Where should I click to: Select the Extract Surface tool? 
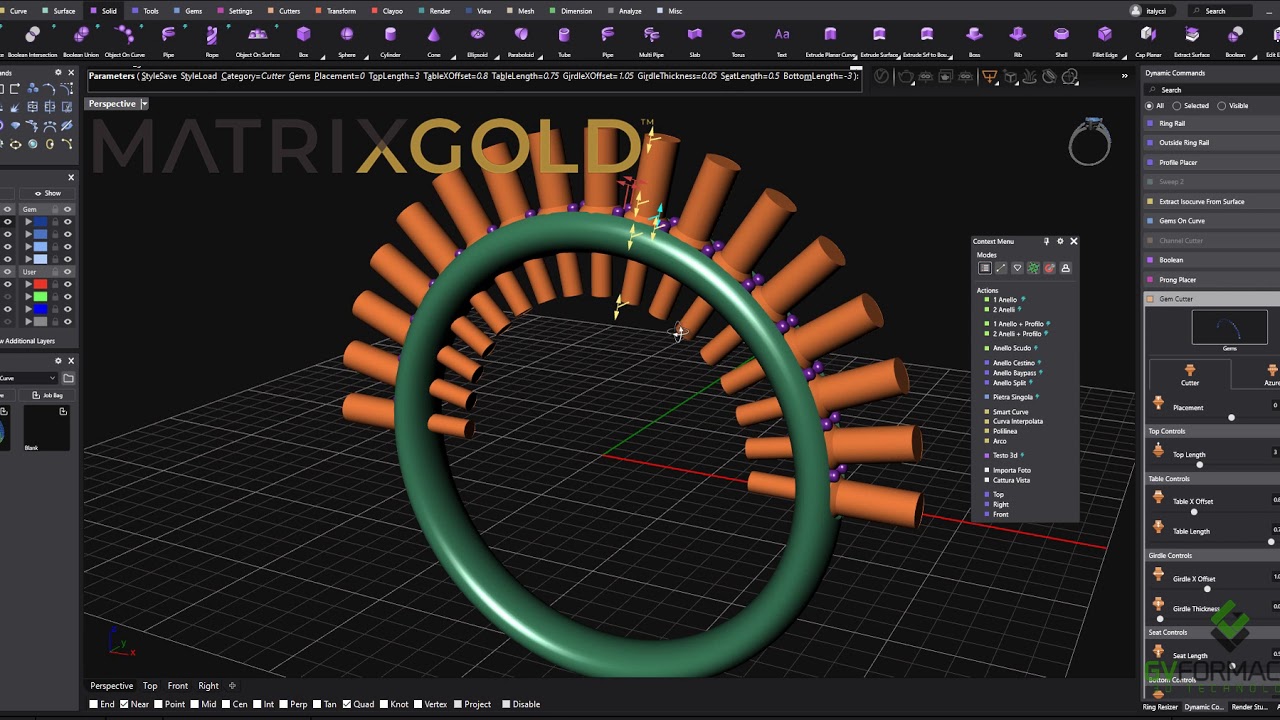pos(1192,41)
